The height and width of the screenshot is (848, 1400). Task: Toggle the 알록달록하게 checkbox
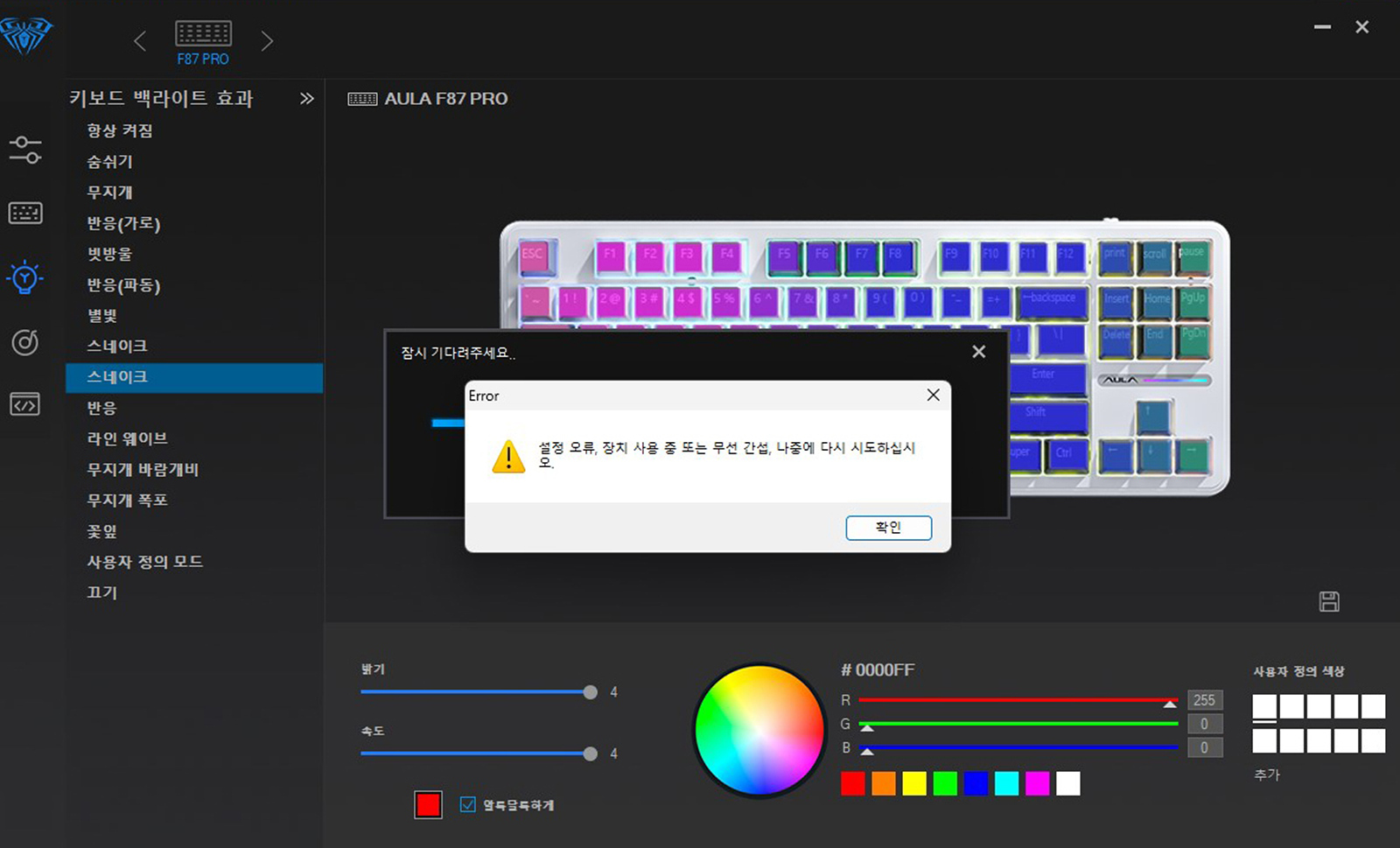(468, 804)
